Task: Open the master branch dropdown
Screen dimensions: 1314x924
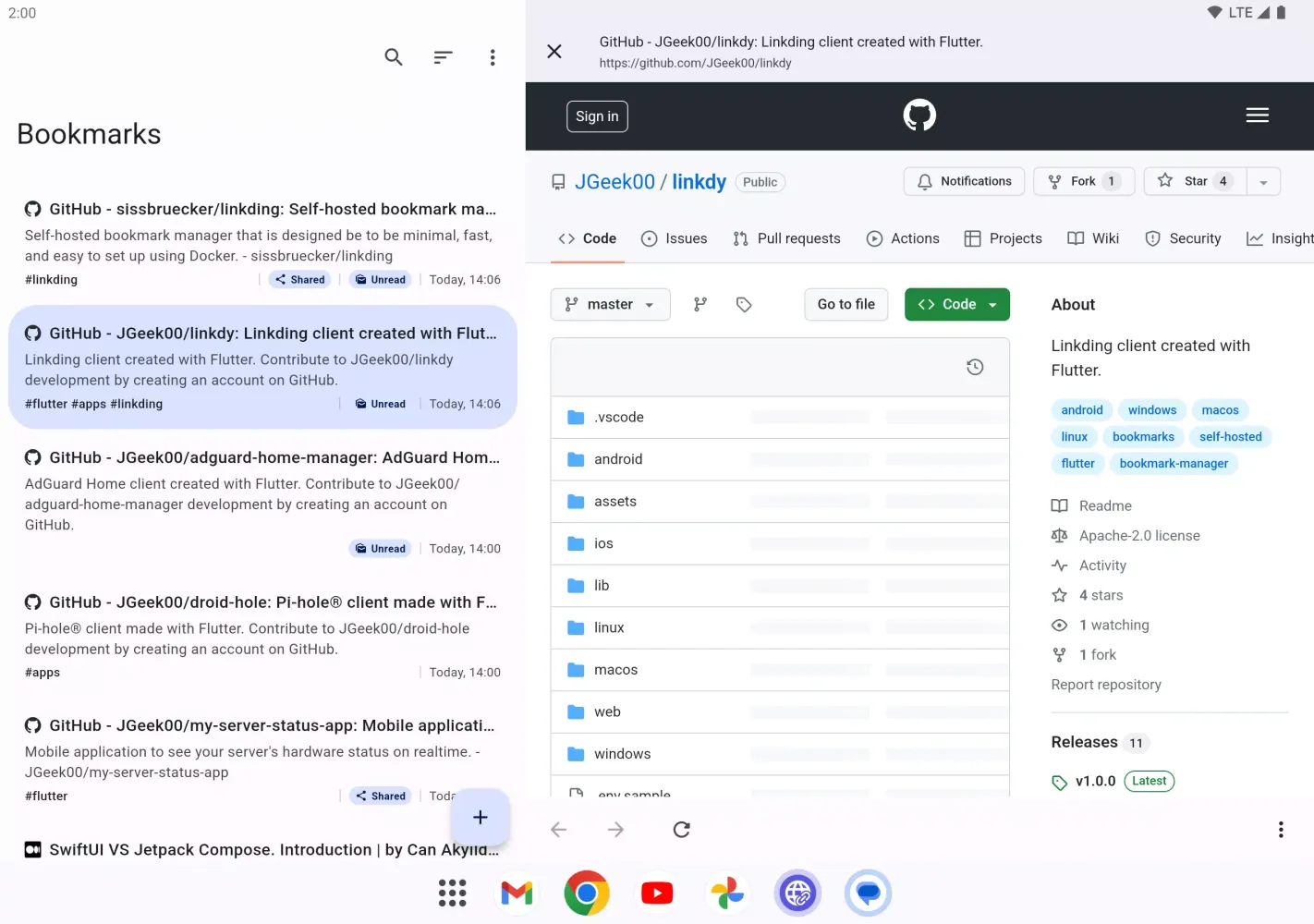Action: coord(610,304)
